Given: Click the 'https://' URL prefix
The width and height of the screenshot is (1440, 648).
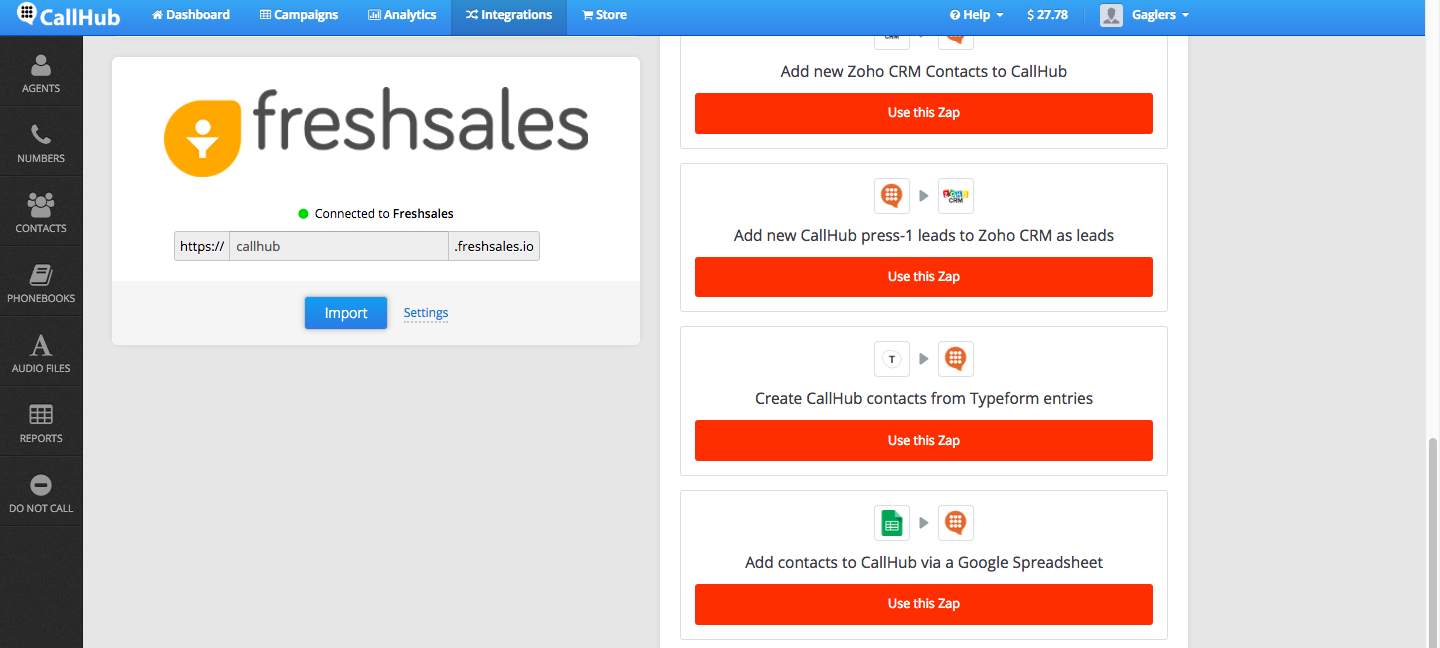Looking at the screenshot, I should point(202,246).
